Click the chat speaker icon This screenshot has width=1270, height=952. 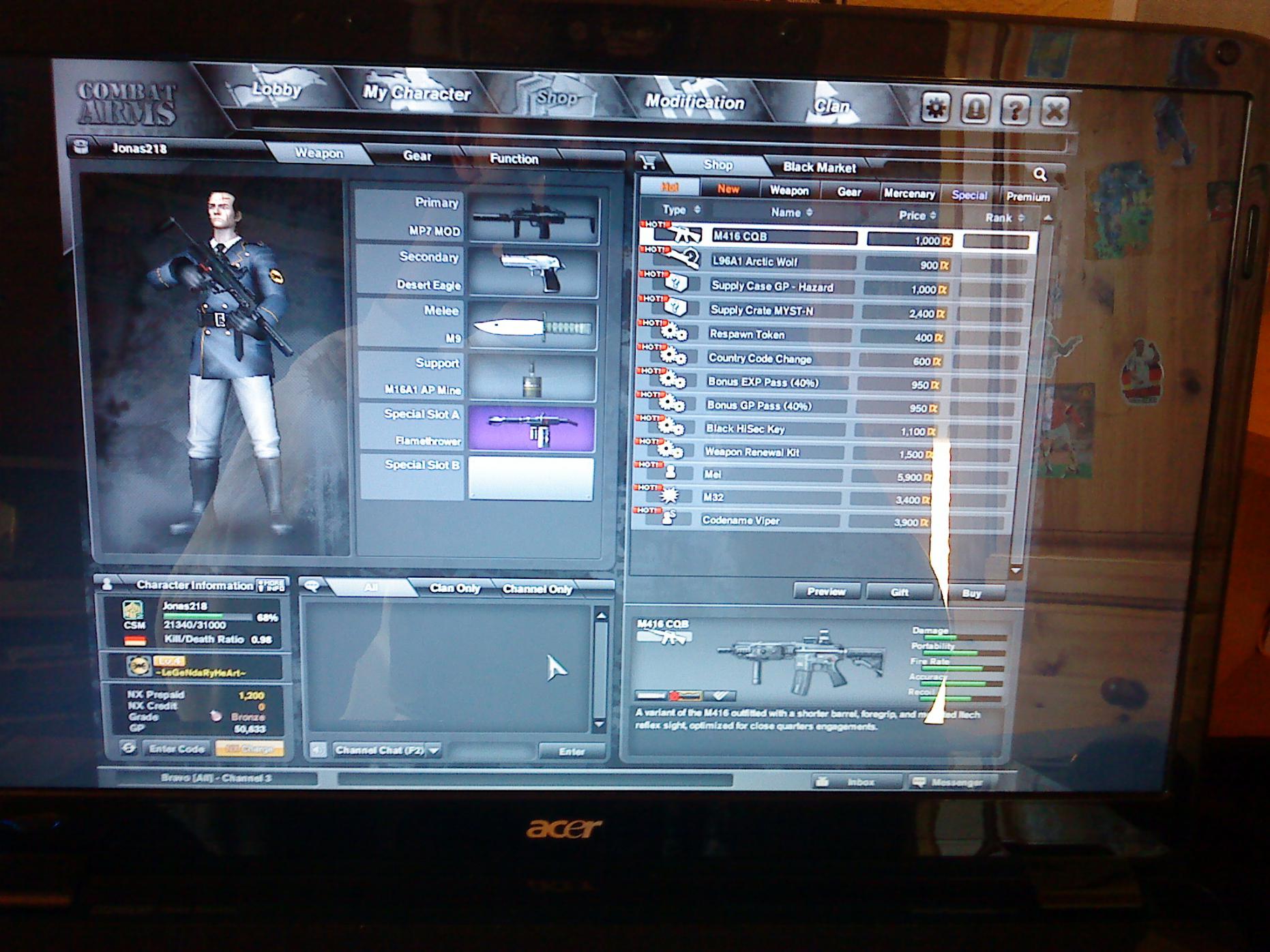pos(318,750)
